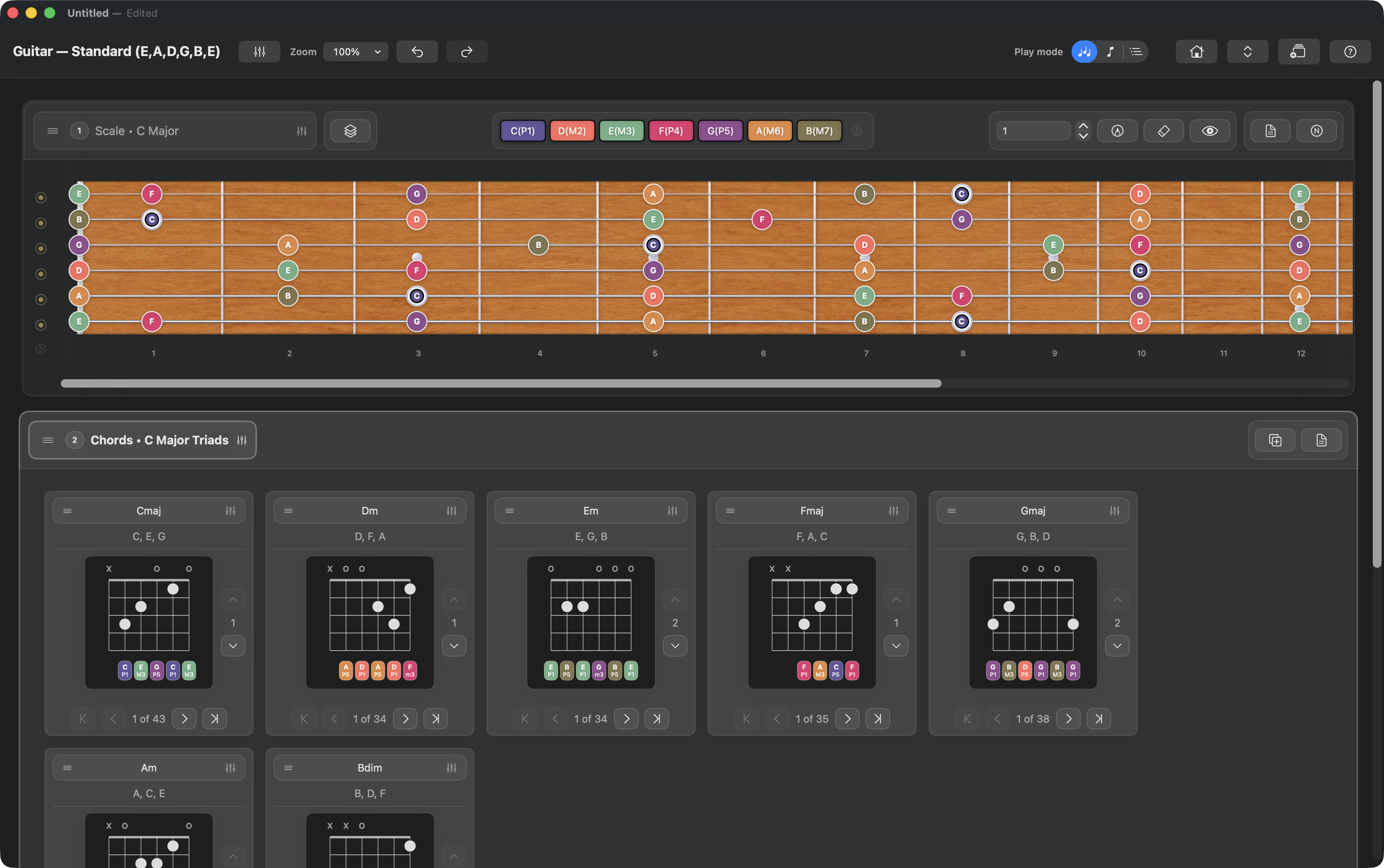The width and height of the screenshot is (1384, 868).
Task: Go to next Em voicing
Action: [626, 719]
